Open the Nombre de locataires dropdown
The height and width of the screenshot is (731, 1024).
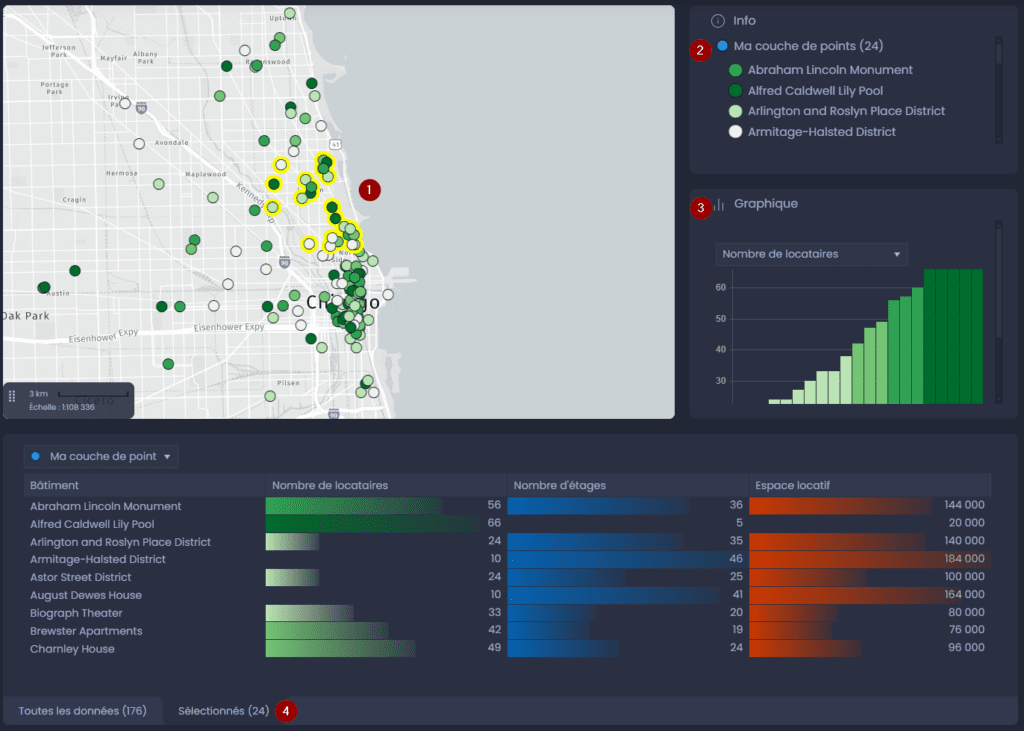click(x=811, y=254)
